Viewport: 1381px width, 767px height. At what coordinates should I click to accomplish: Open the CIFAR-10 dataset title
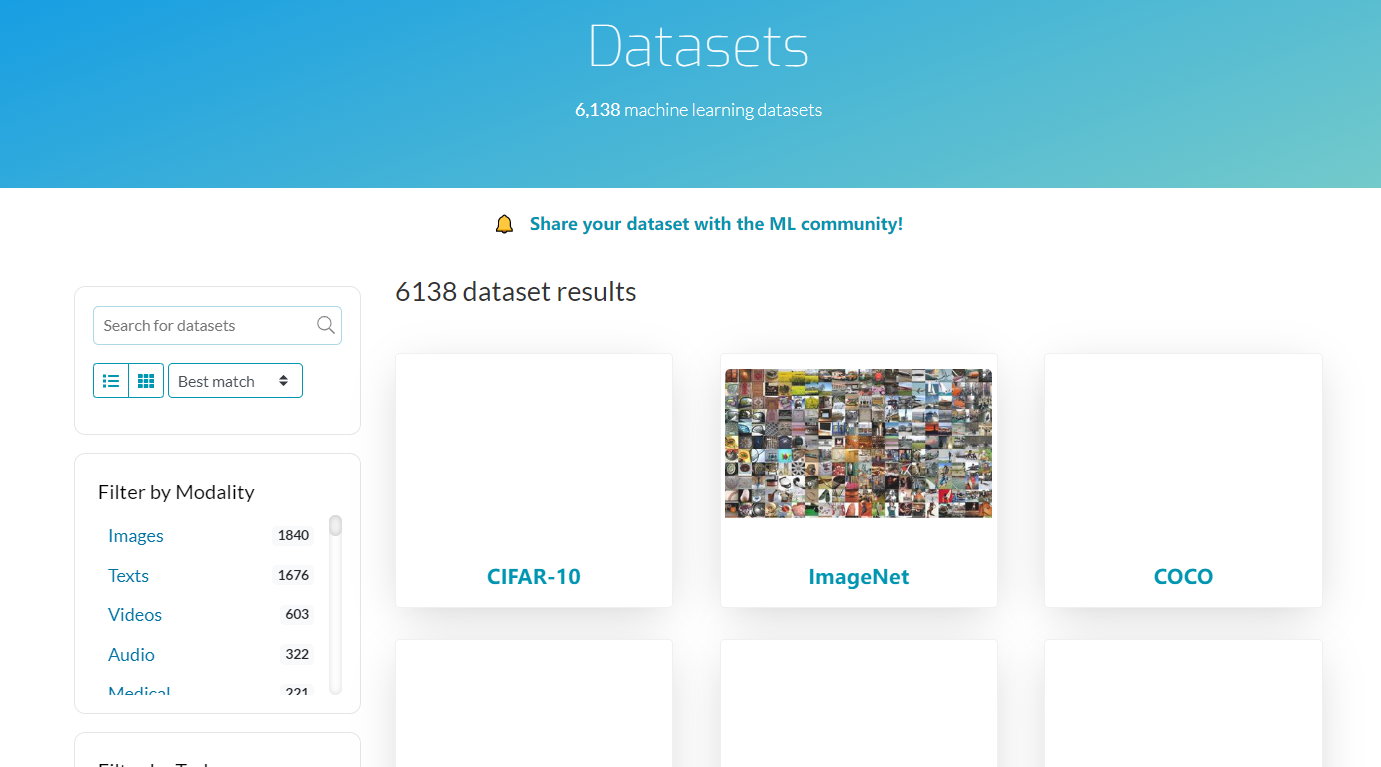click(x=534, y=577)
